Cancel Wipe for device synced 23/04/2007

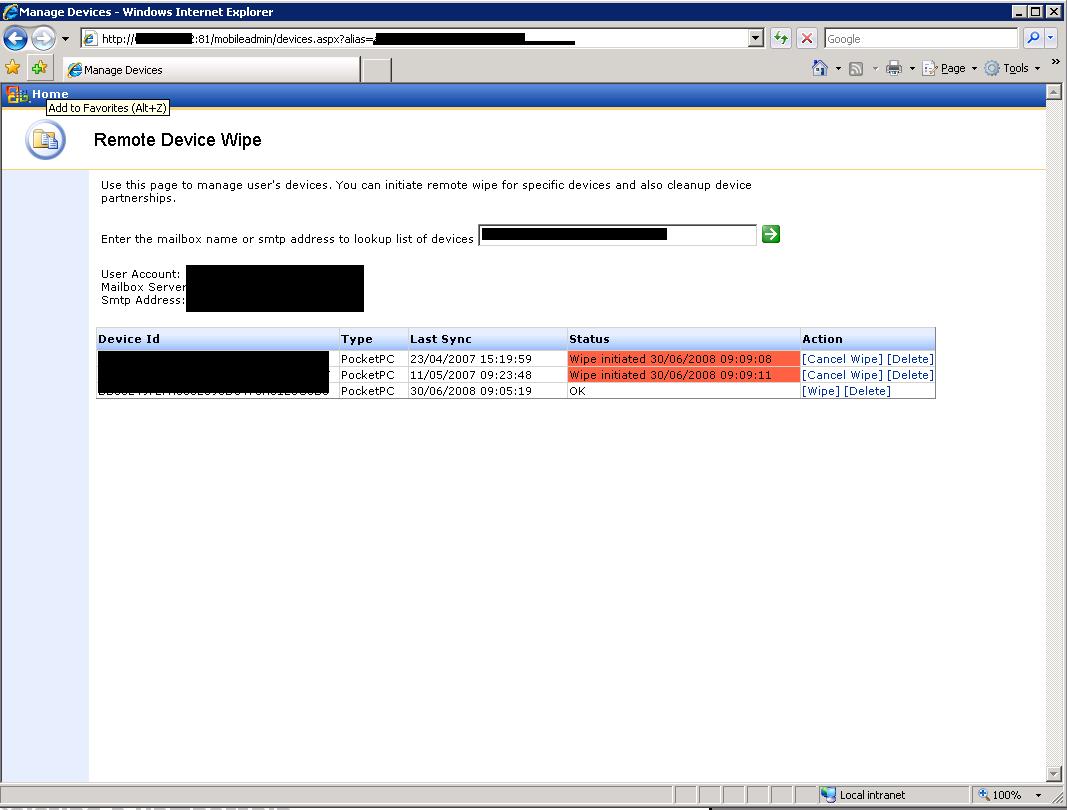[x=842, y=359]
